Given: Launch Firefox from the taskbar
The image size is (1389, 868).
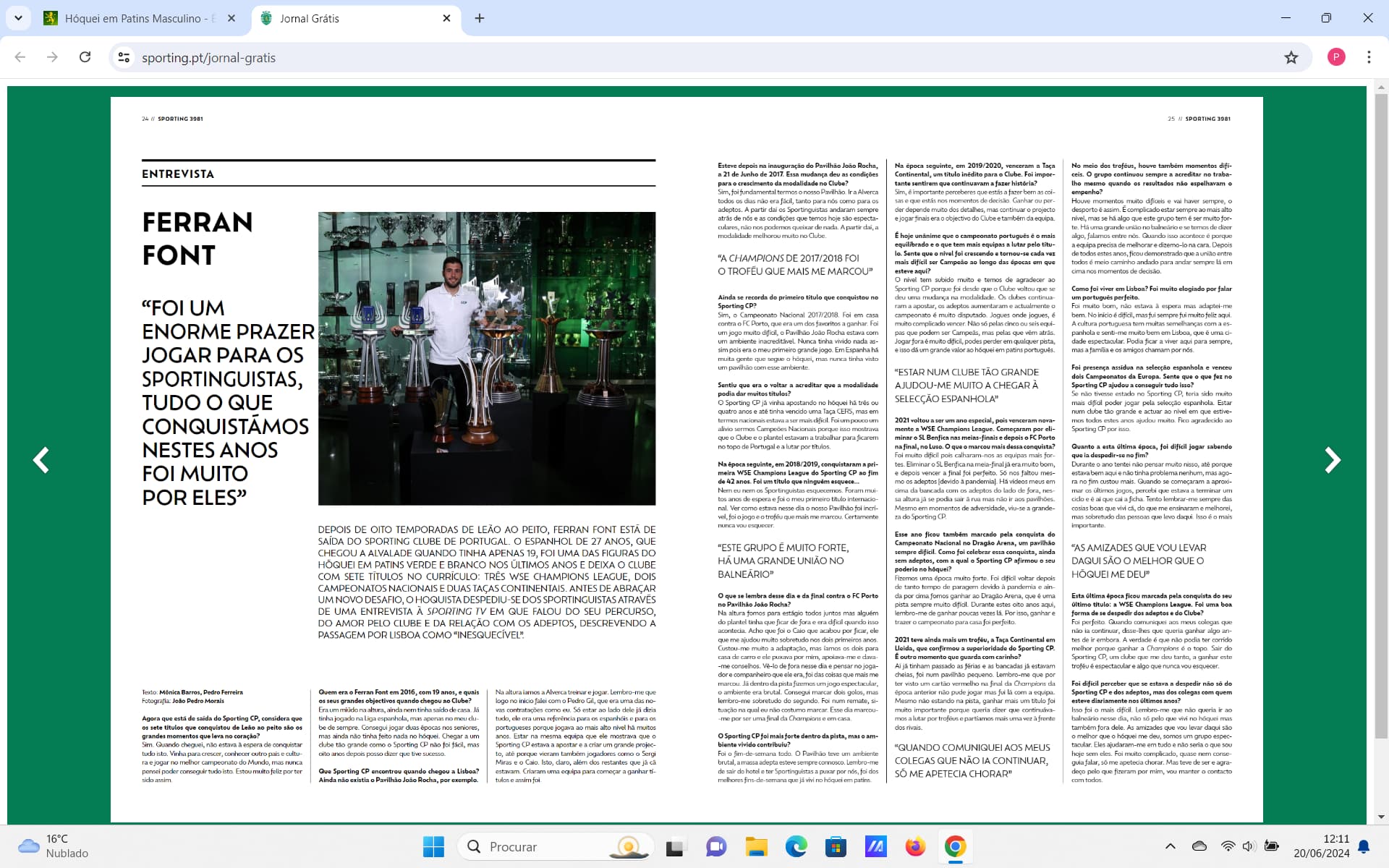Looking at the screenshot, I should [x=915, y=846].
